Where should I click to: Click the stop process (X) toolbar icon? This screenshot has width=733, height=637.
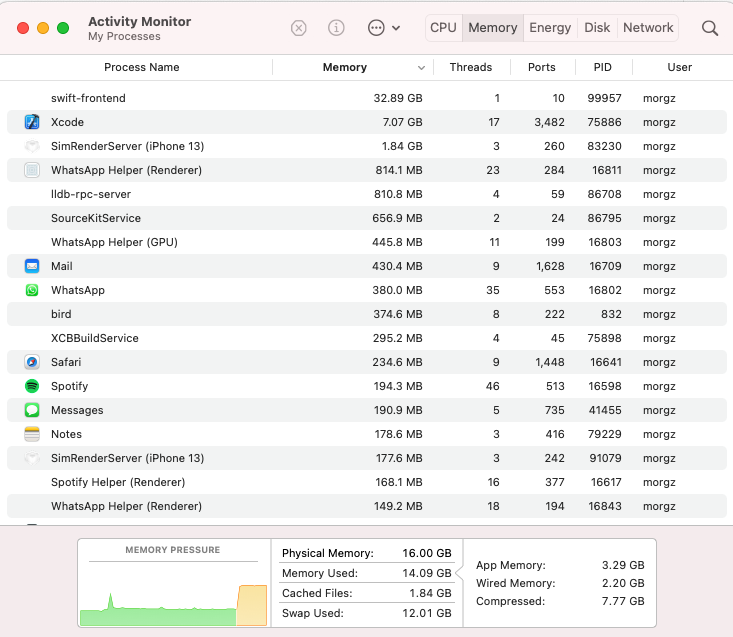[x=298, y=28]
